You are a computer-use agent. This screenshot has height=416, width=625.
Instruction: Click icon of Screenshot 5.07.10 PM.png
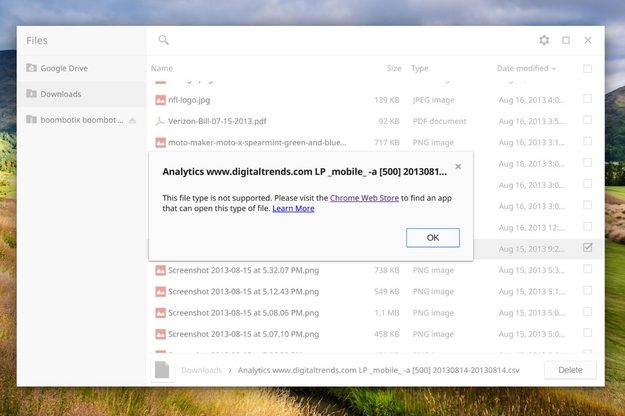tap(160, 334)
